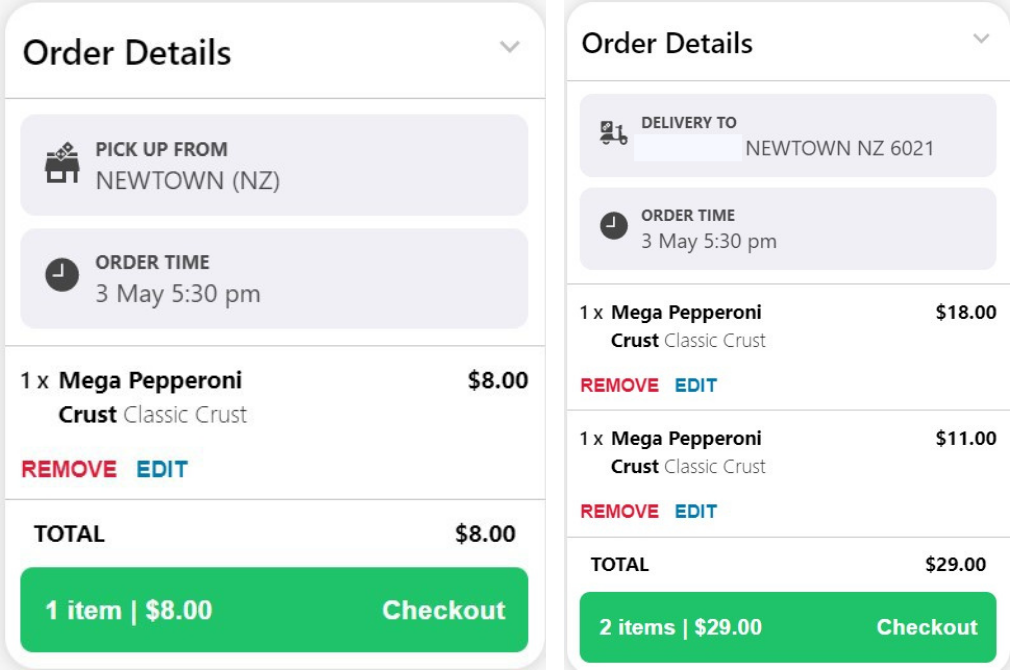Remove the $11.00 Mega Pepperoni
Image resolution: width=1010 pixels, height=670 pixels.
[x=619, y=511]
